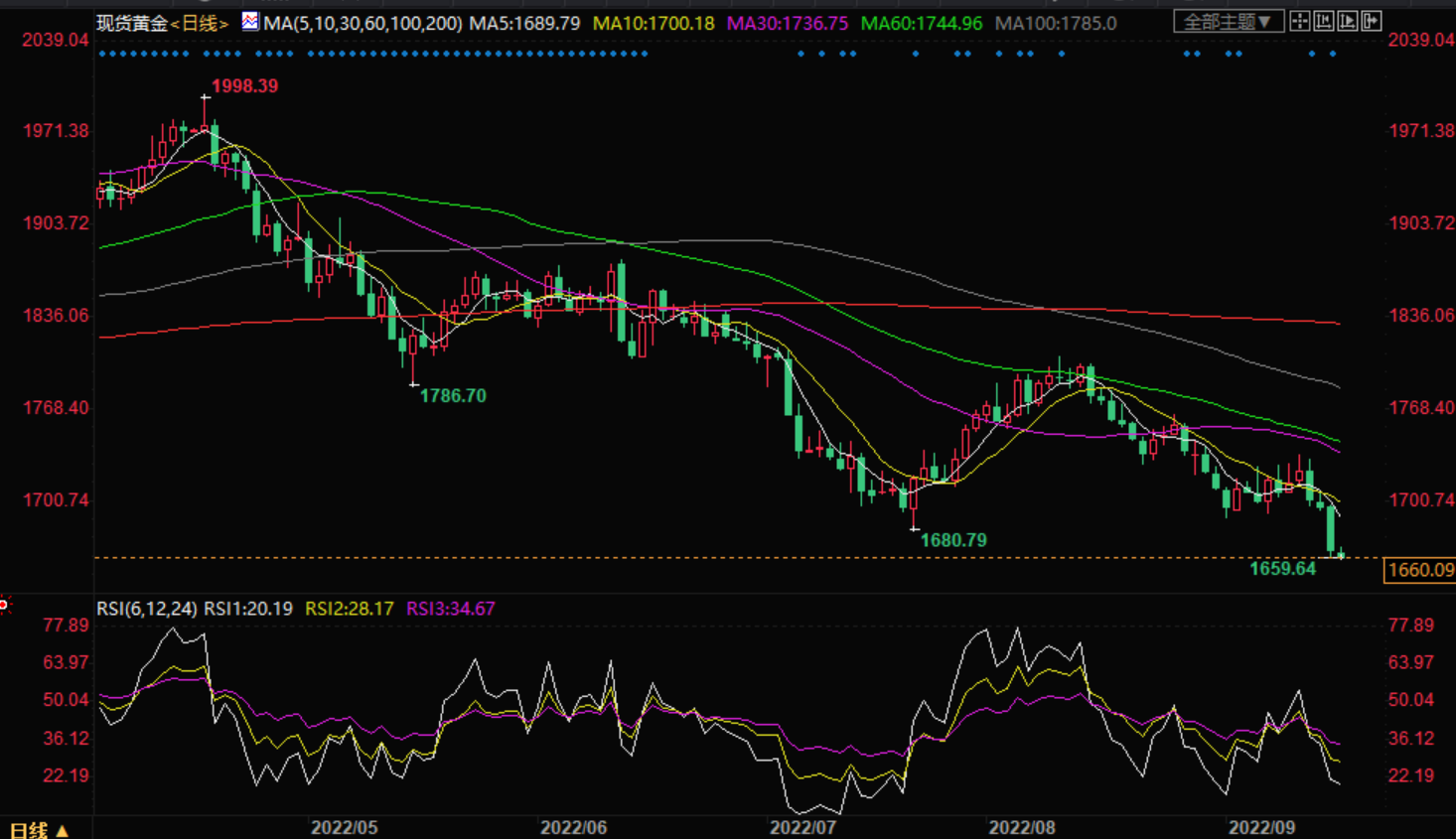
Task: Click the last blue event dot at top right
Action: point(1334,54)
